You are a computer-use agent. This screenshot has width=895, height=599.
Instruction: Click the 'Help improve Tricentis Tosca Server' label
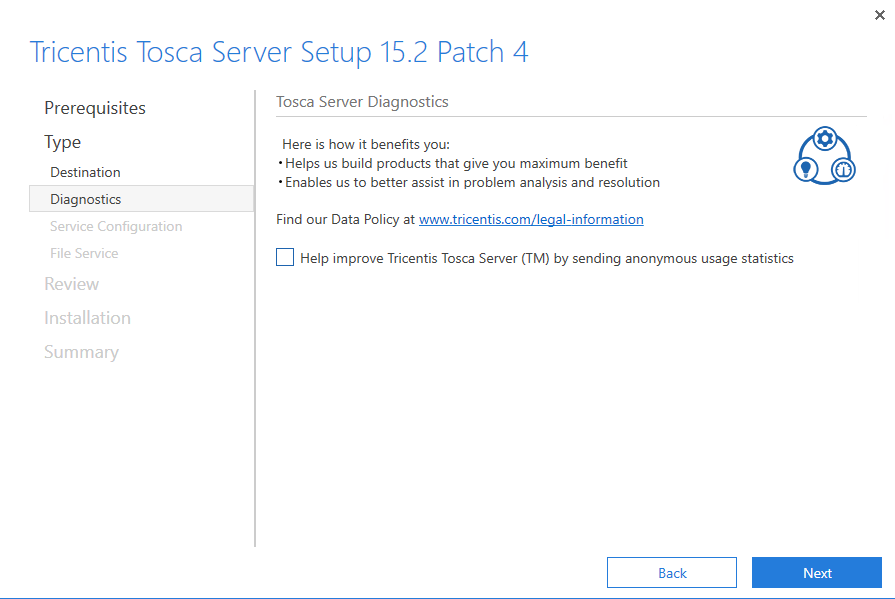[x=546, y=258]
